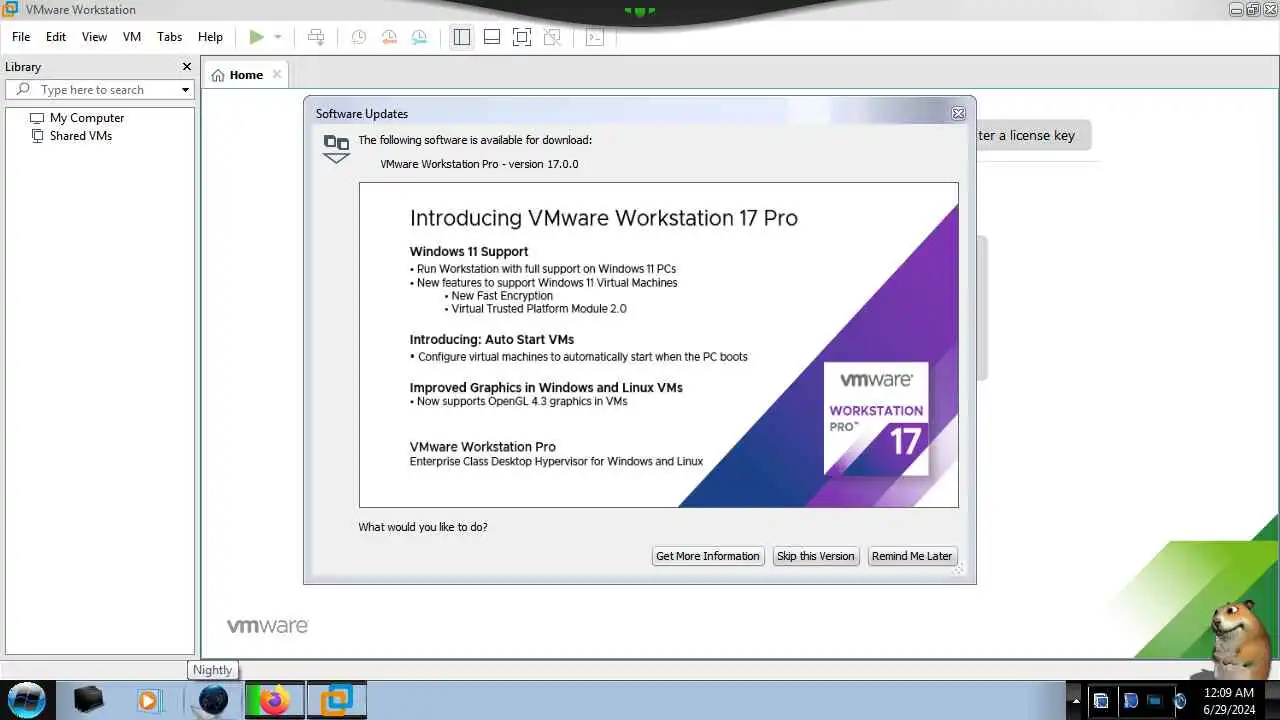
Task: Click the Library search field
Action: click(100, 90)
